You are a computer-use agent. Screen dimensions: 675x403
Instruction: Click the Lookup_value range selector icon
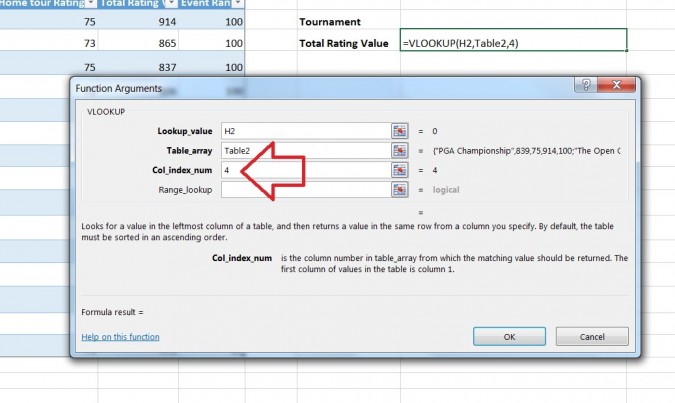coord(399,131)
